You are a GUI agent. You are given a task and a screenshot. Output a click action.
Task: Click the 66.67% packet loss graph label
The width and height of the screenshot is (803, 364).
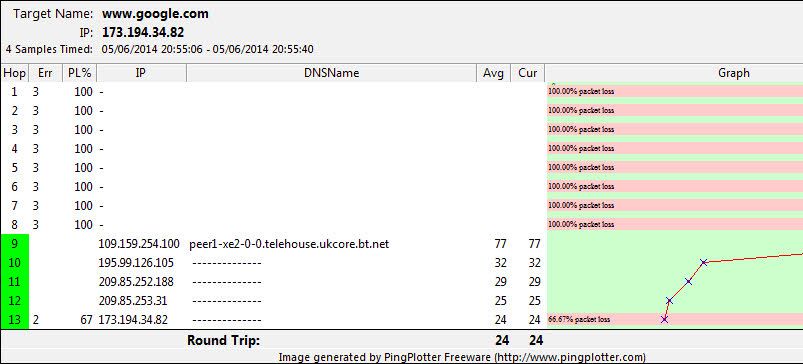[x=579, y=319]
